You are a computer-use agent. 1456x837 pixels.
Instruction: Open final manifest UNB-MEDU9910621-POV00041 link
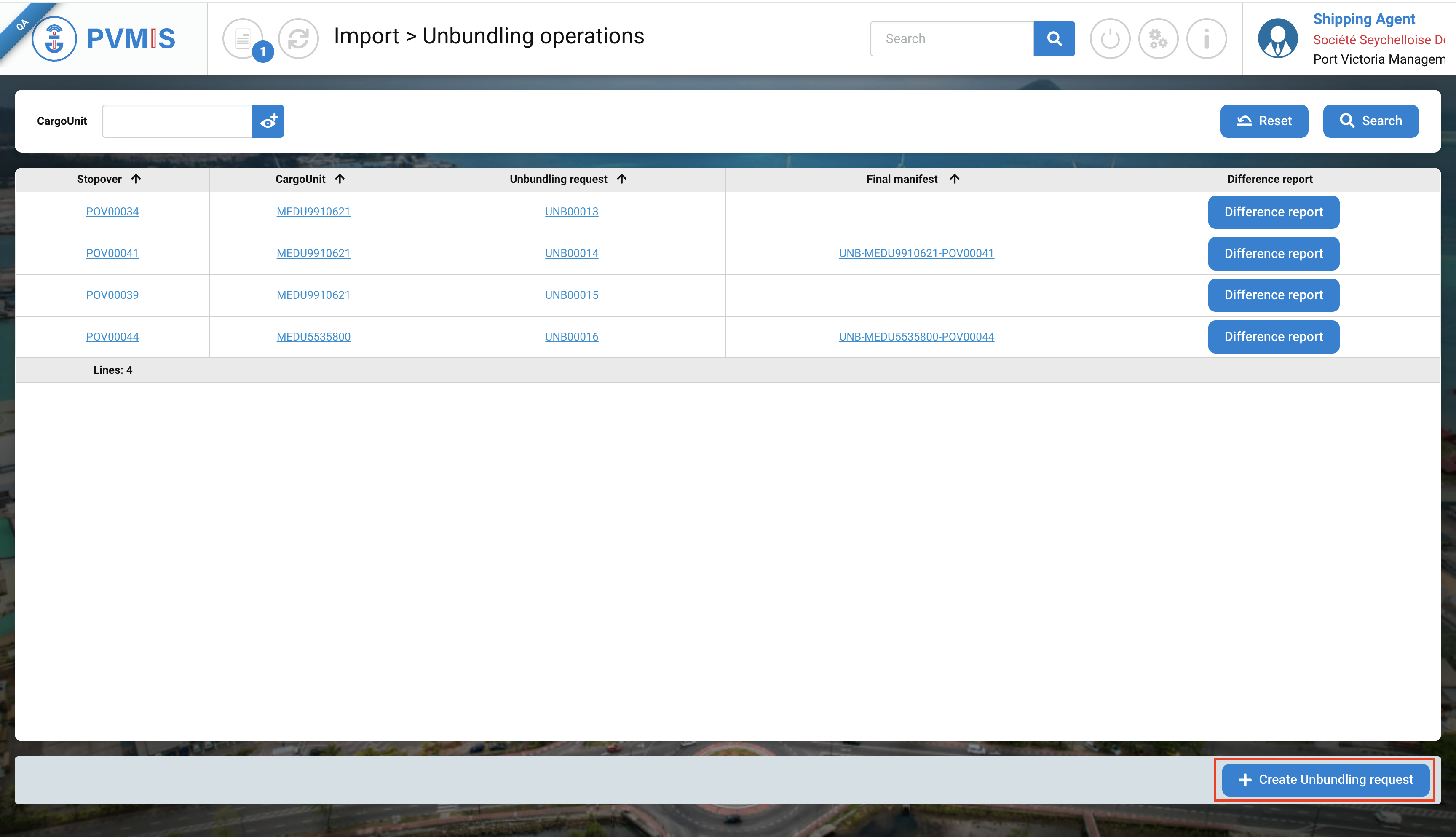pyautogui.click(x=916, y=254)
